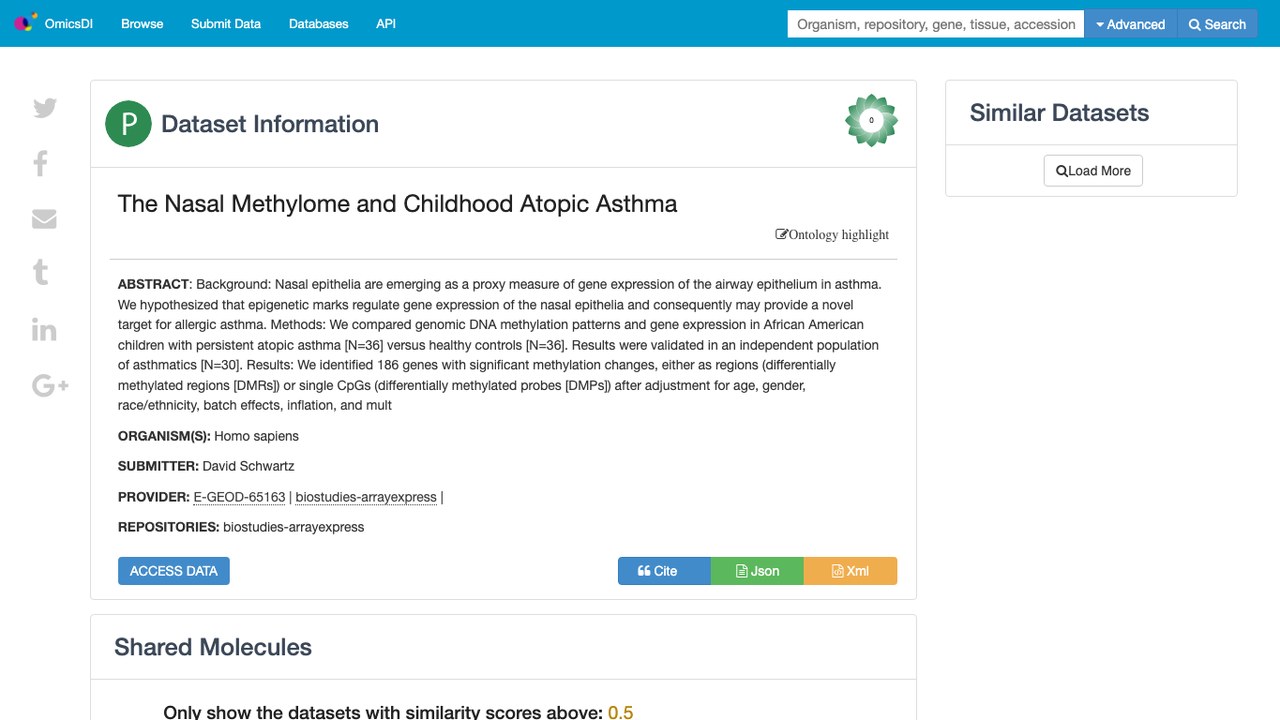Click the 'Similar Datasets' heading
Viewport: 1280px width, 720px height.
point(1059,113)
